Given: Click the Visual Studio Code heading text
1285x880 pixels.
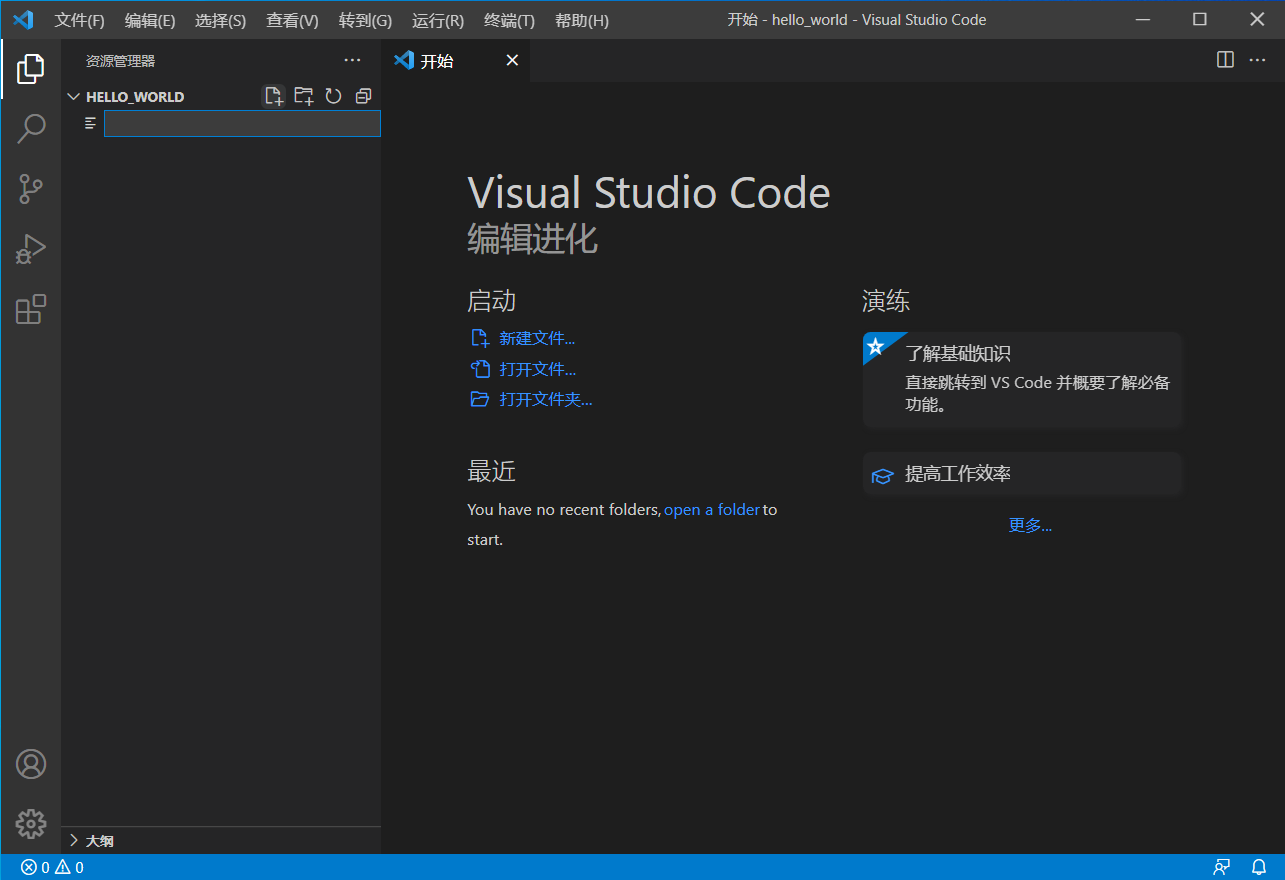Looking at the screenshot, I should tap(649, 193).
